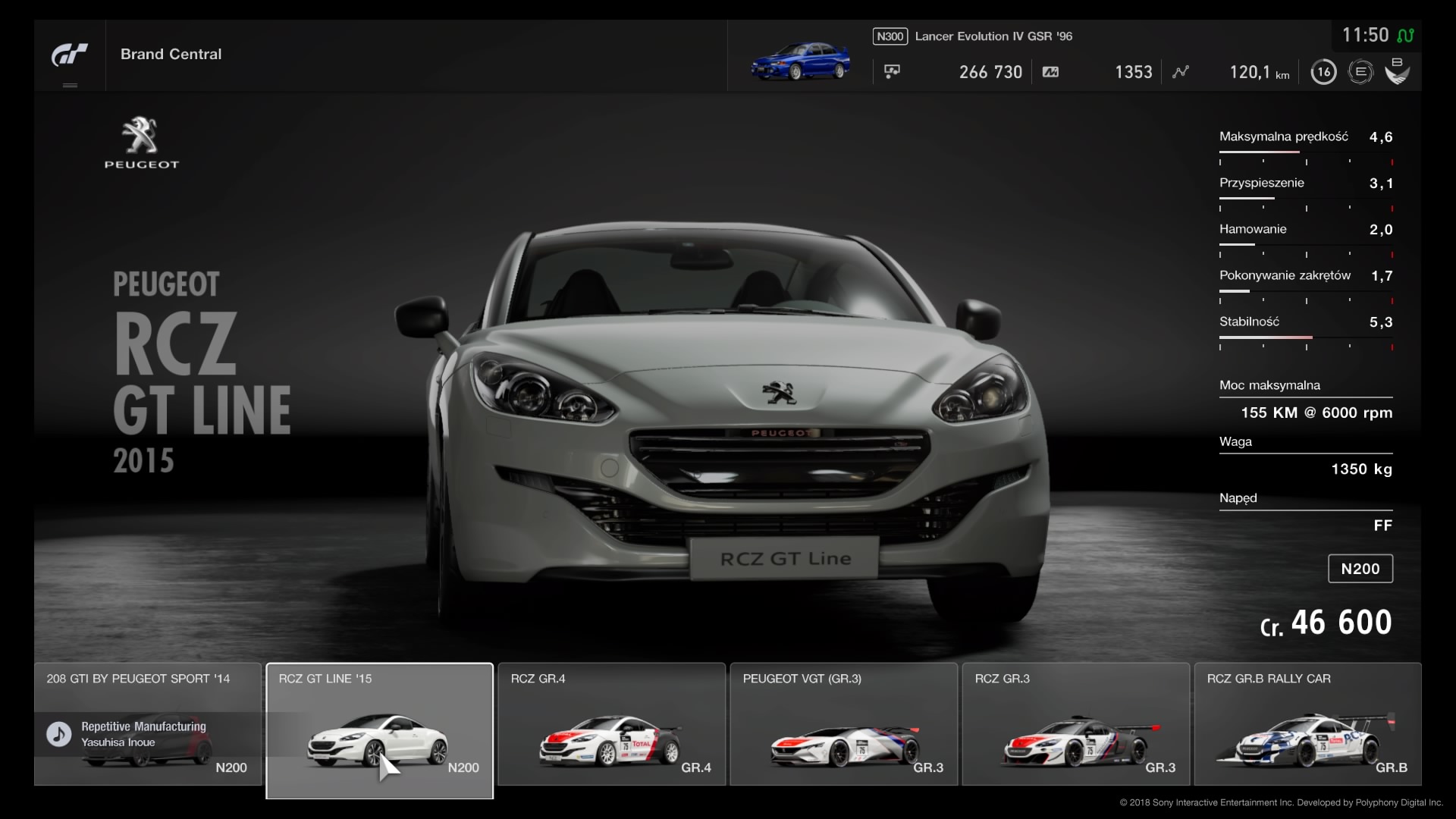Screen dimensions: 1456x819
Task: Click the Przyspieszenie stat bar
Action: tap(1306, 199)
